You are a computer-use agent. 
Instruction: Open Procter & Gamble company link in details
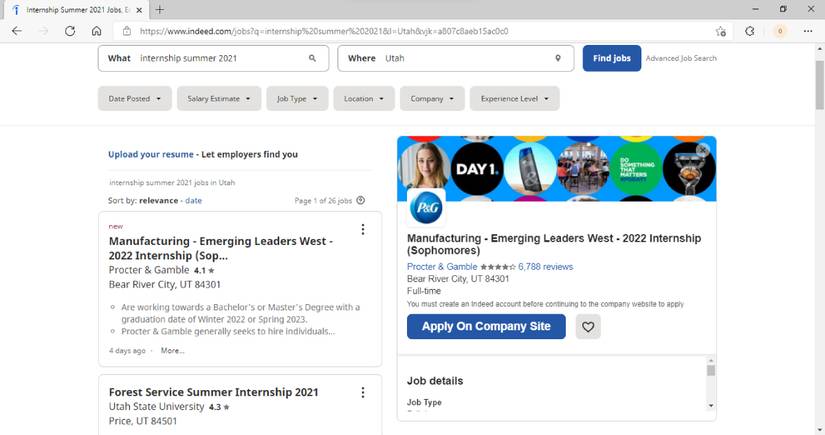click(442, 267)
